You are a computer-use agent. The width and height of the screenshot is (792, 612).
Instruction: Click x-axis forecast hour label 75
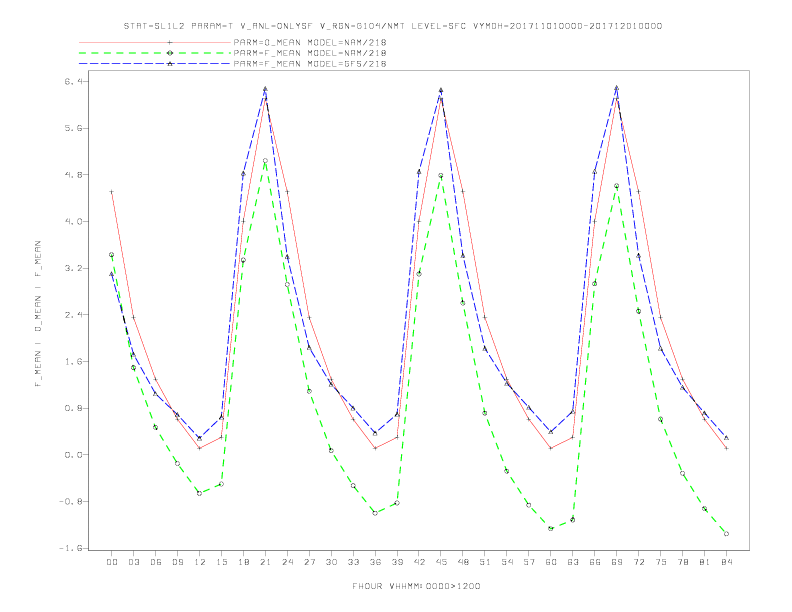tap(661, 562)
